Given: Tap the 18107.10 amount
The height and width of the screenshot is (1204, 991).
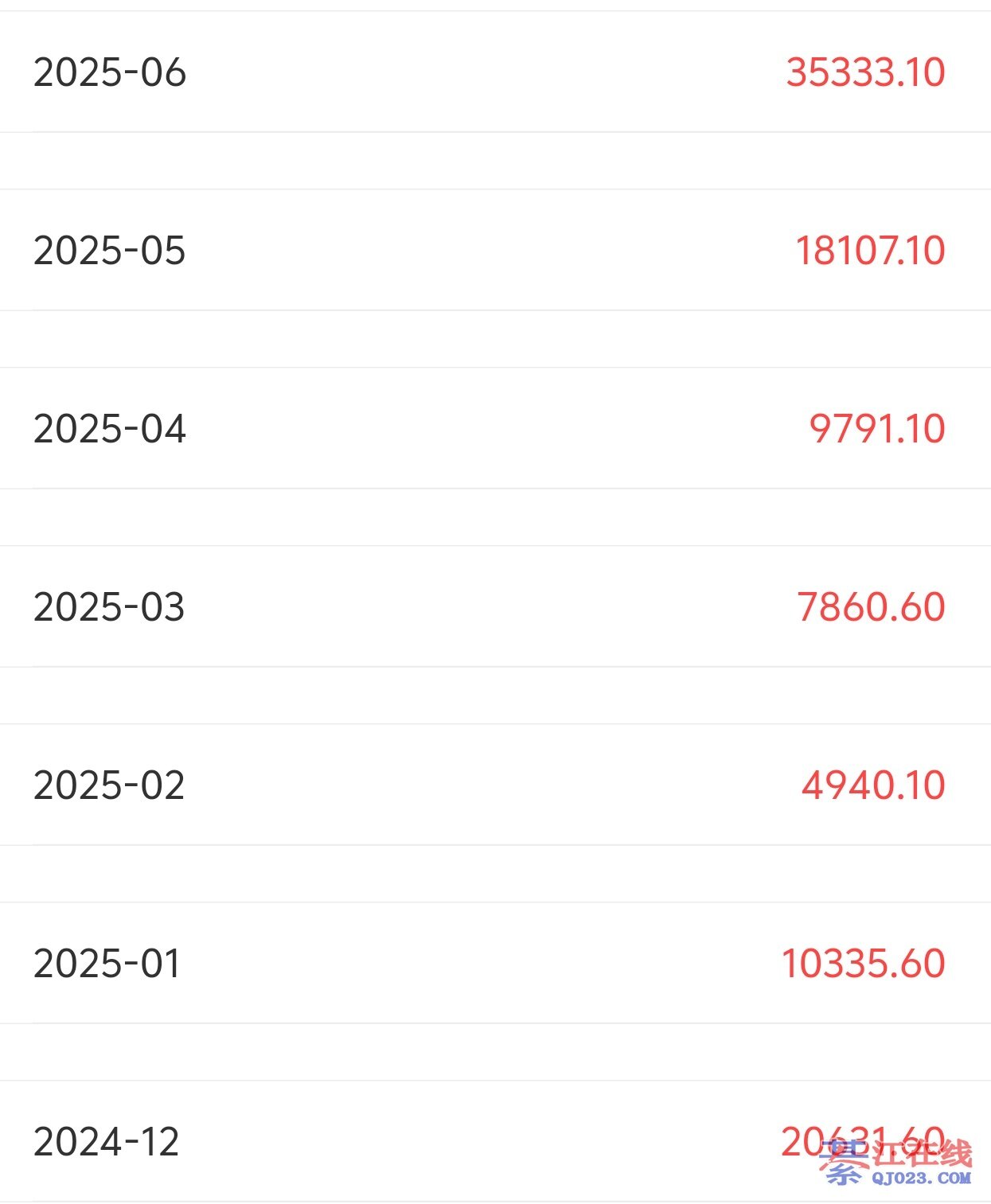Looking at the screenshot, I should point(870,251).
